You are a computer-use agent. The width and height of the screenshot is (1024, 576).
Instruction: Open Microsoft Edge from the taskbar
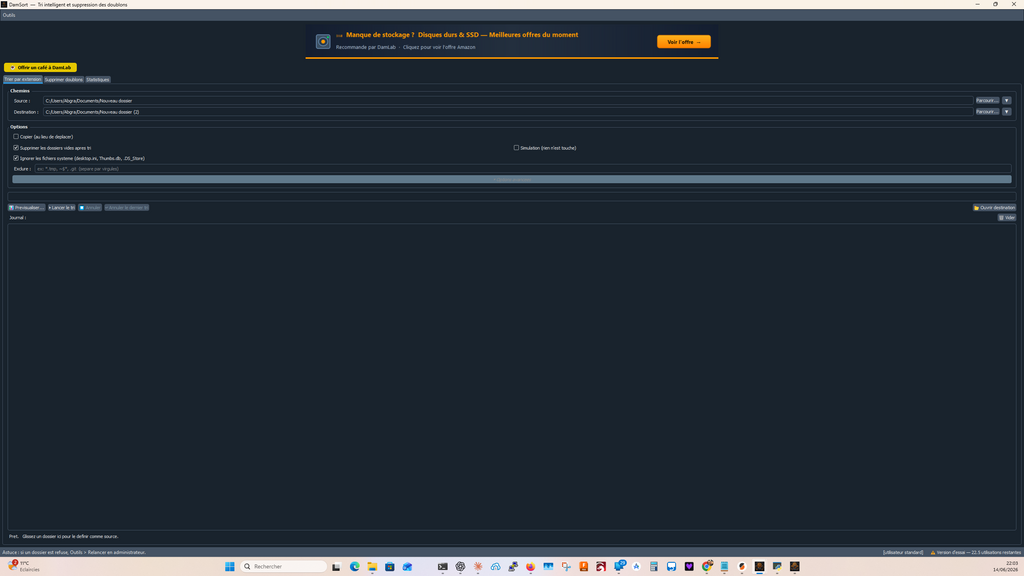tap(355, 566)
